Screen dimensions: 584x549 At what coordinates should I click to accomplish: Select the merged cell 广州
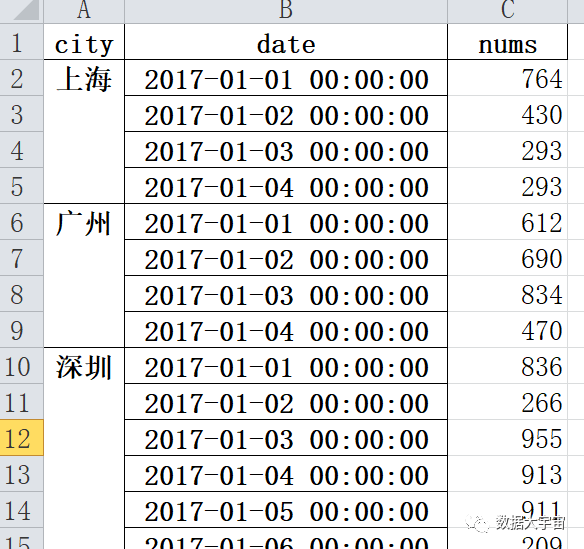84,276
